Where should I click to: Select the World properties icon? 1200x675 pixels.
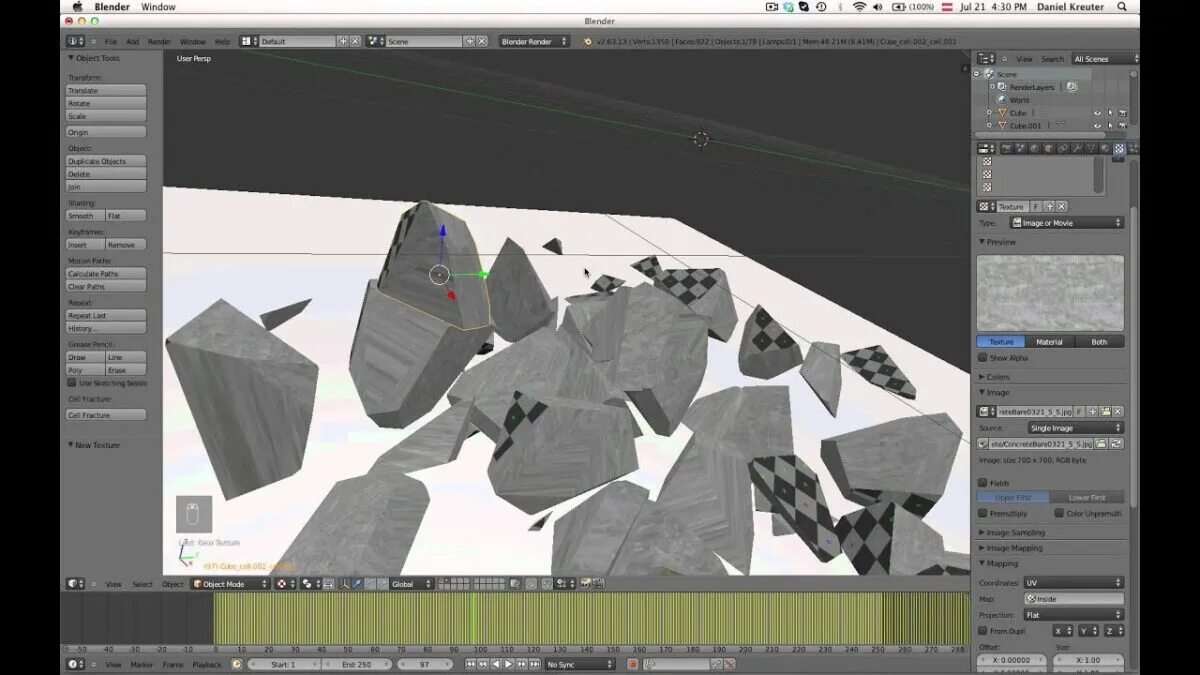coord(1033,150)
